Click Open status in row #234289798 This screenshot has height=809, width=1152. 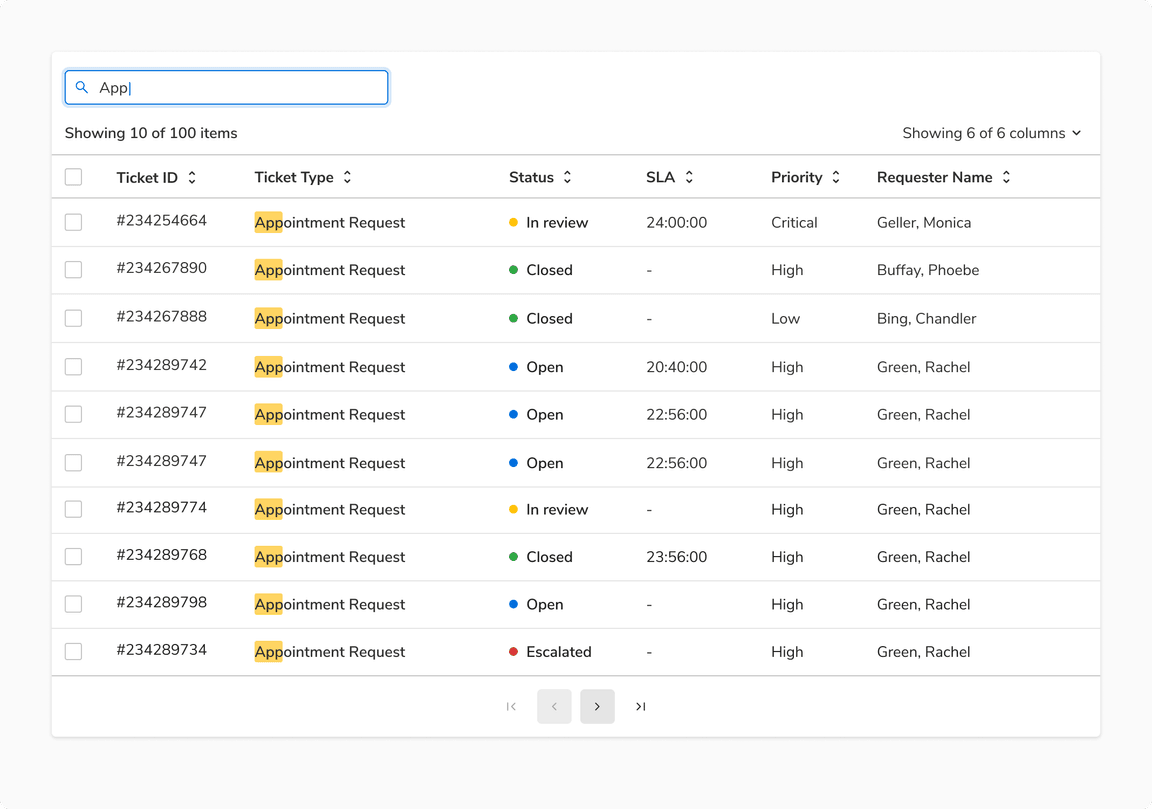(x=544, y=604)
